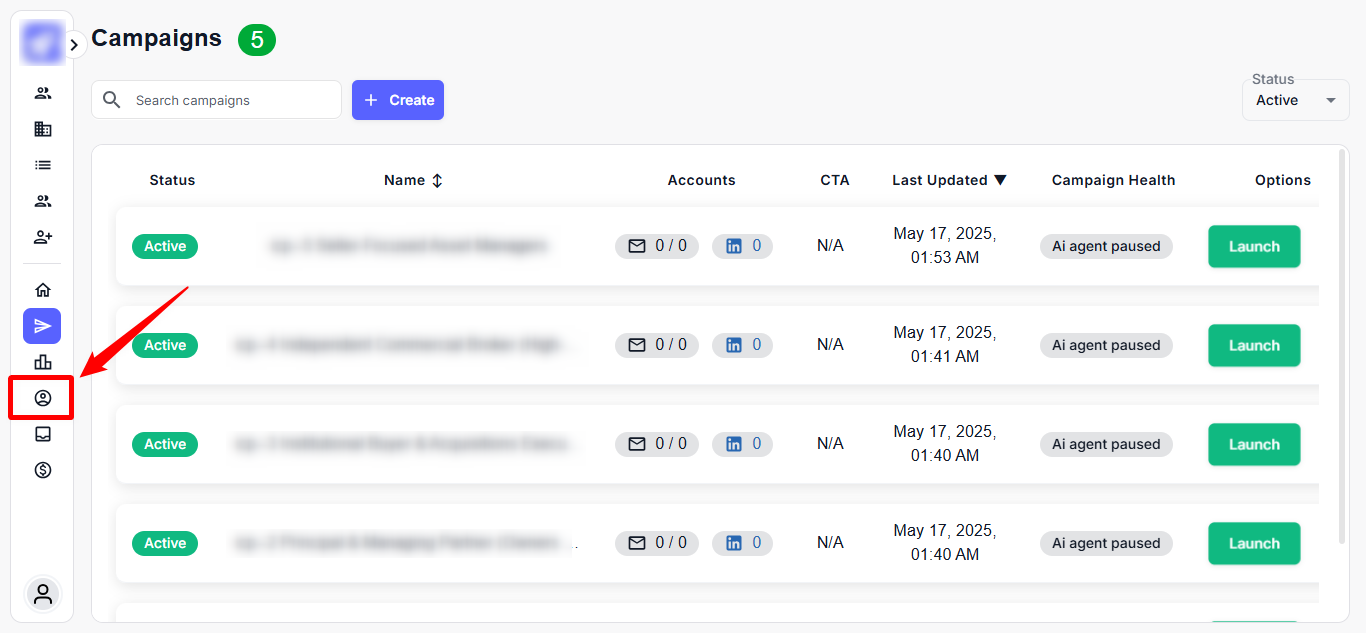Sort campaigns by the Name column
This screenshot has height=633, width=1366.
pos(413,180)
